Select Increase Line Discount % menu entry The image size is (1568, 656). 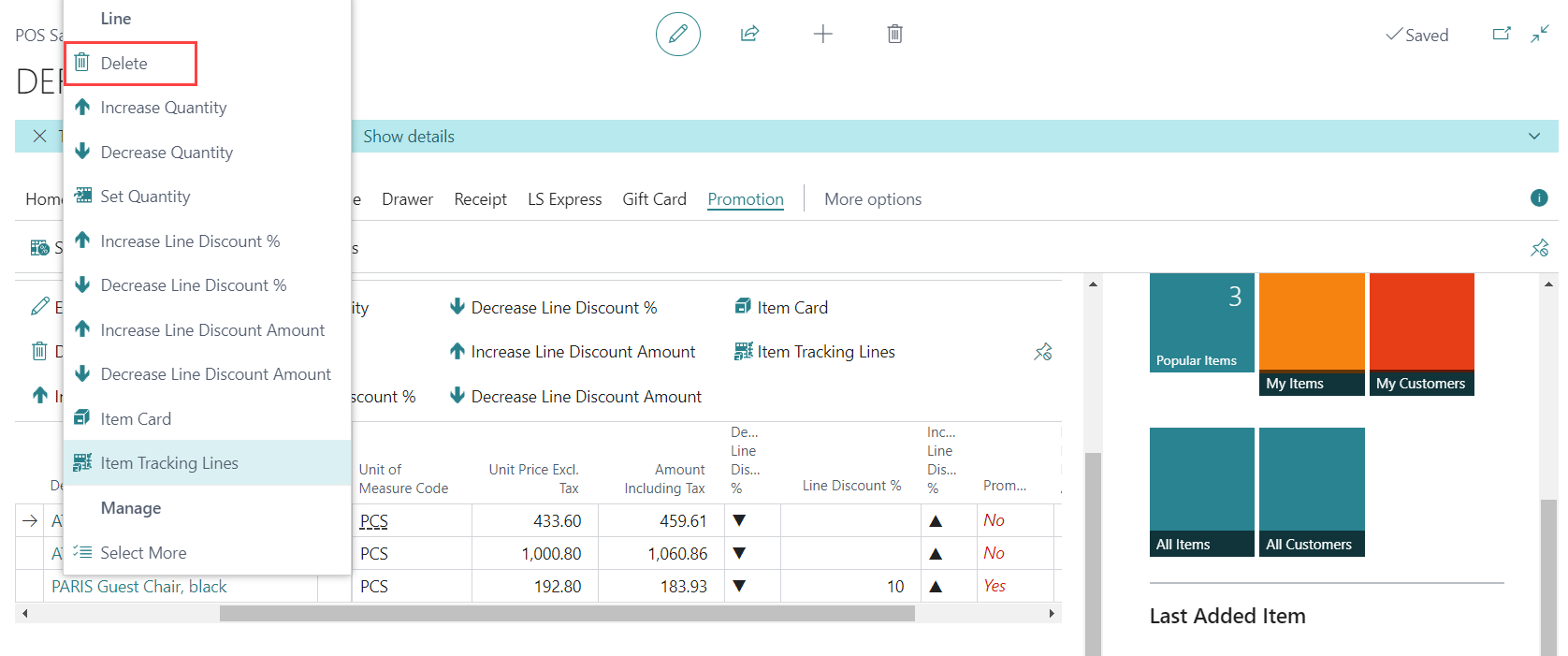click(x=207, y=241)
